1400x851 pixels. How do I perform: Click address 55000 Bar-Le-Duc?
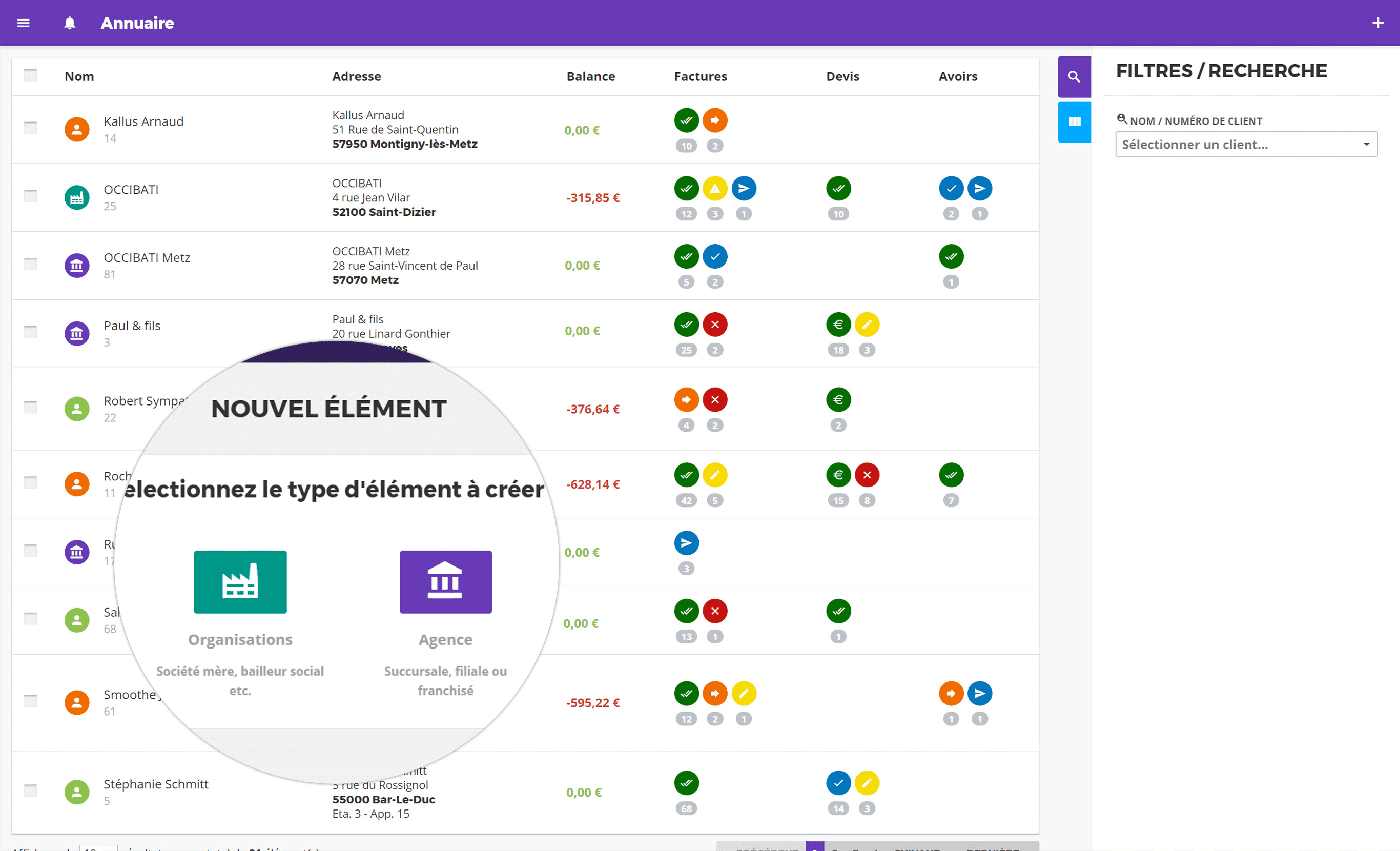(383, 799)
